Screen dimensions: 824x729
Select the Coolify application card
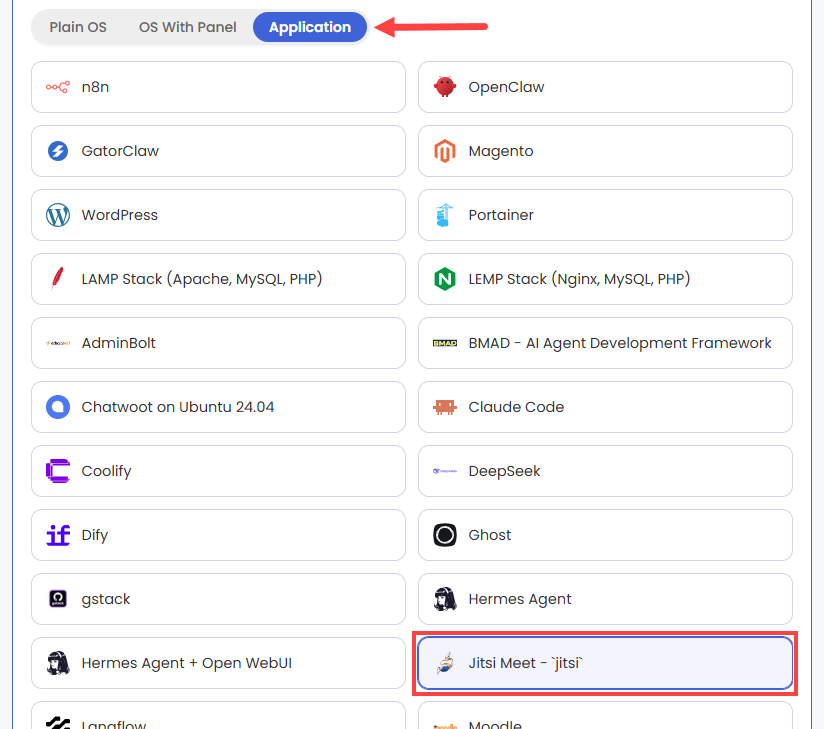click(x=218, y=471)
